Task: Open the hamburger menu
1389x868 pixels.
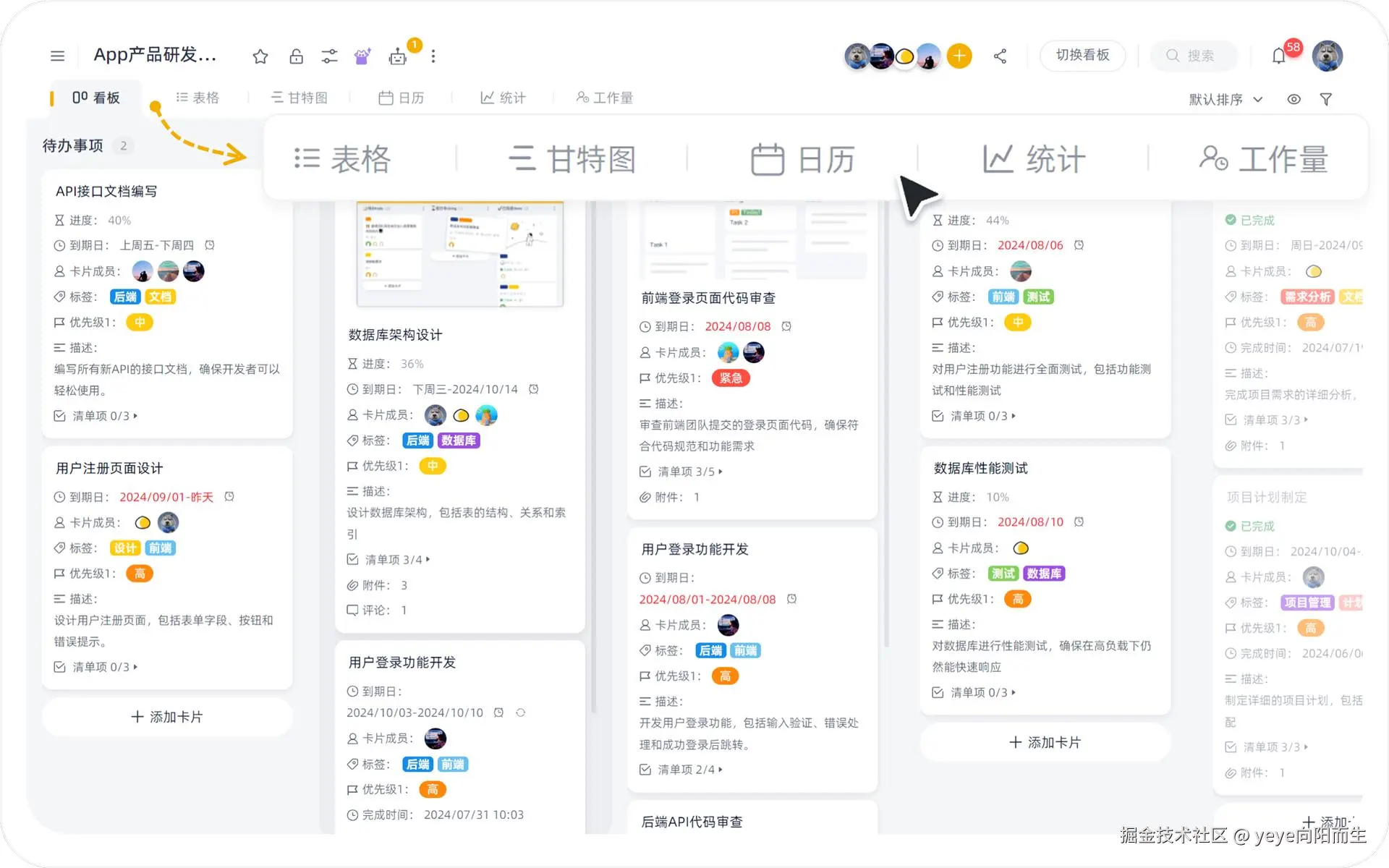Action: point(58,56)
